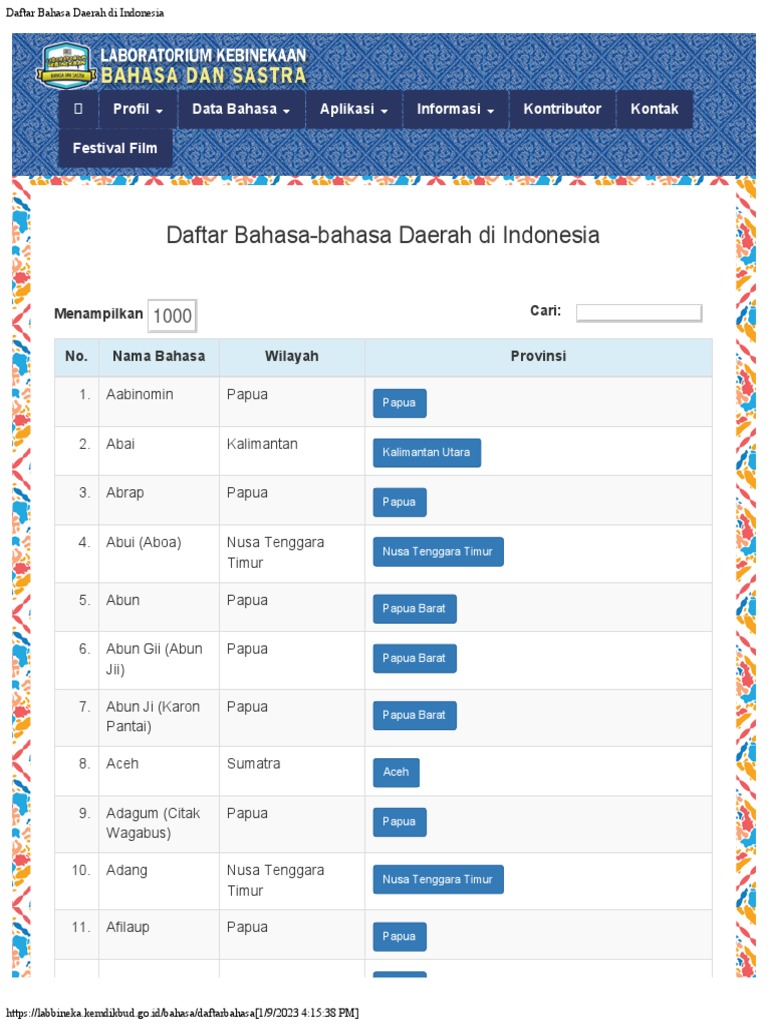768x1024 pixels.
Task: Sort table by Nama Bahasa column
Action: 158,356
